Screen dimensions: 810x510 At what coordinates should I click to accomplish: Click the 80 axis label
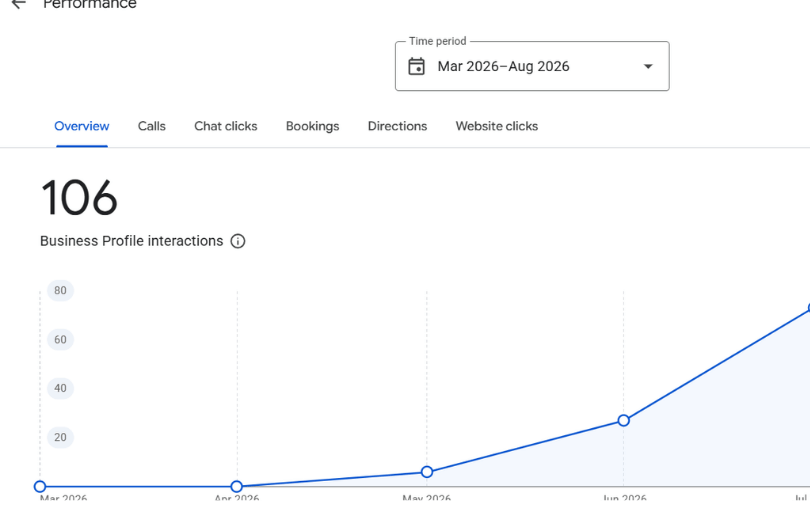click(x=60, y=290)
